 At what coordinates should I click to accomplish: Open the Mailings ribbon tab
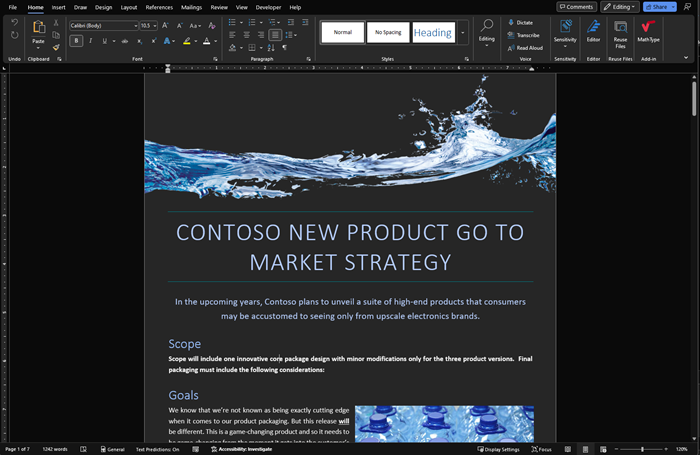click(x=191, y=7)
